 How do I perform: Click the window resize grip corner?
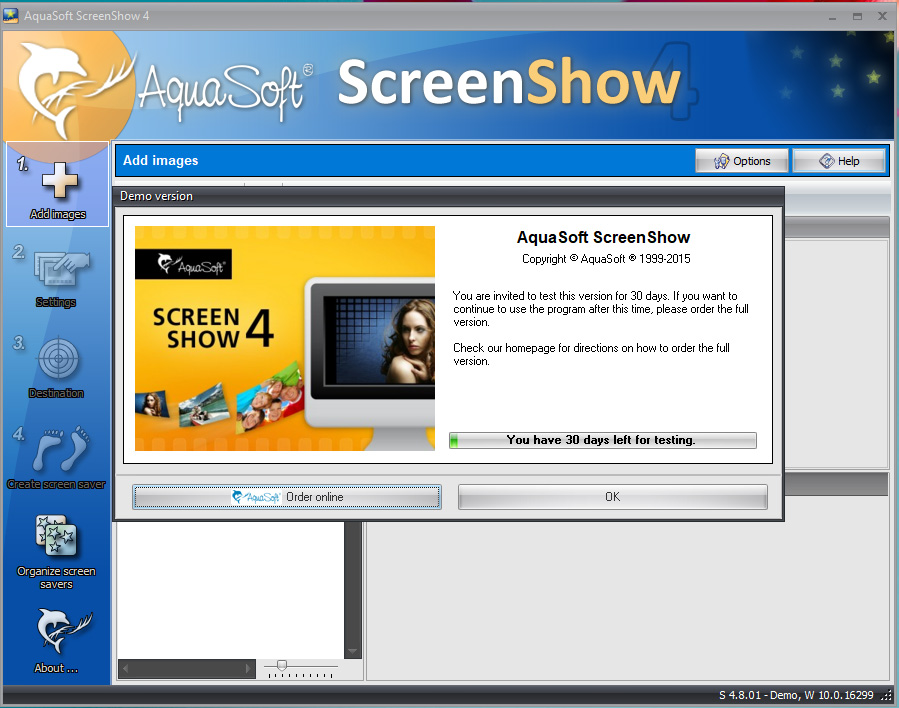(x=886, y=696)
